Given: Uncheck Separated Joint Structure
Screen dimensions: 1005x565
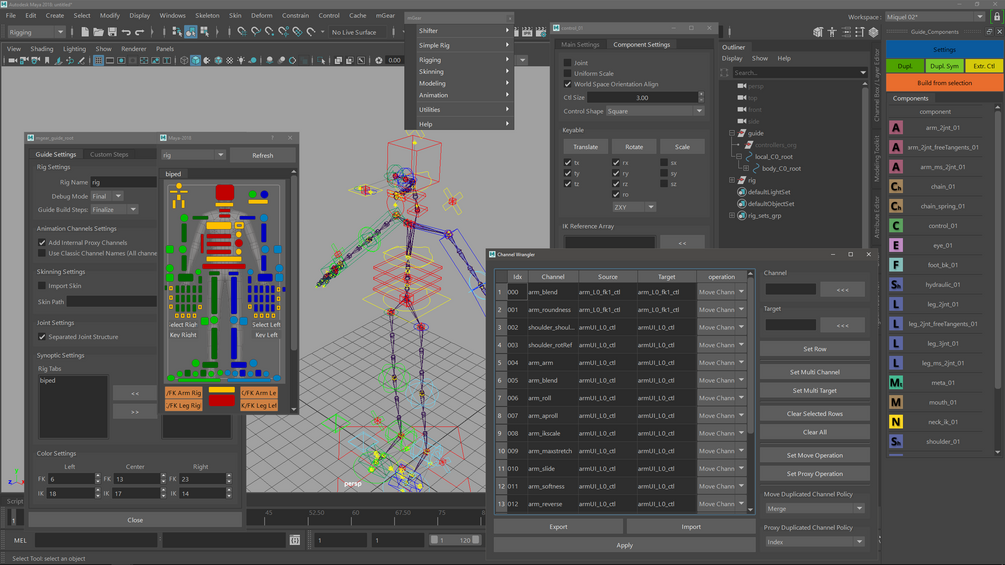Looking at the screenshot, I should [x=42, y=337].
